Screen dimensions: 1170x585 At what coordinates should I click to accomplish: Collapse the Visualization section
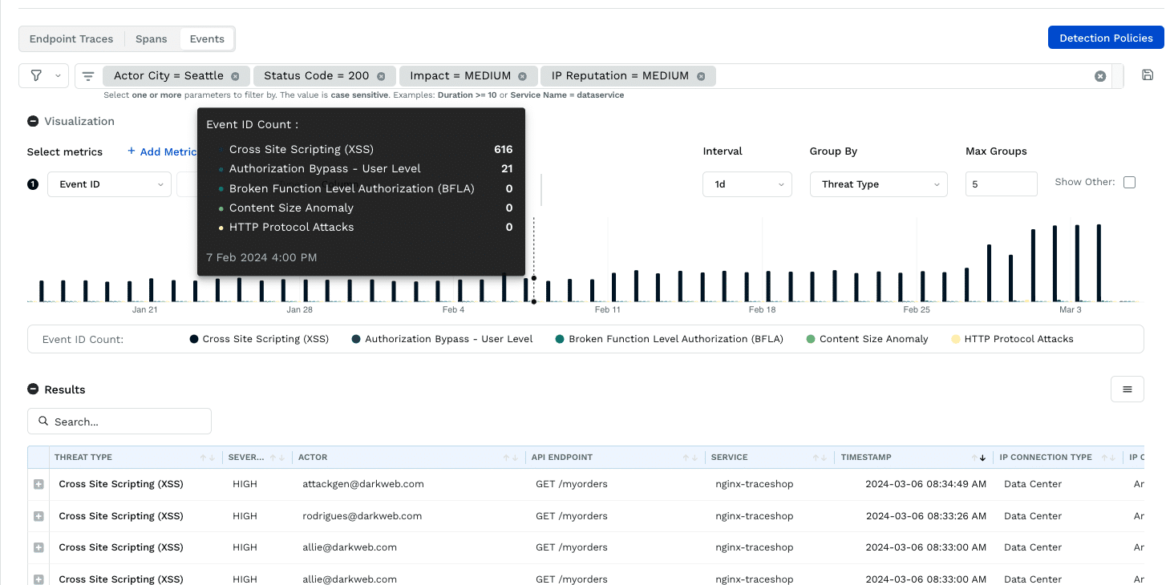33,121
